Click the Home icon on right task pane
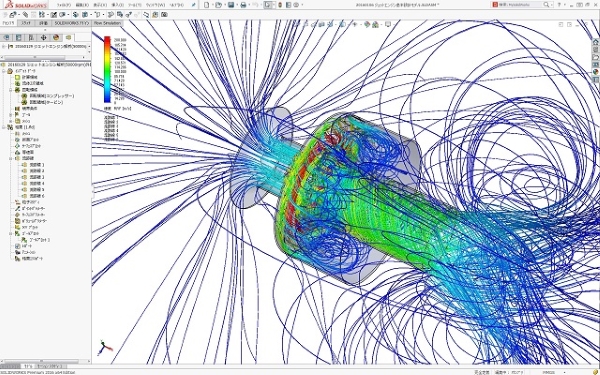 (595, 42)
